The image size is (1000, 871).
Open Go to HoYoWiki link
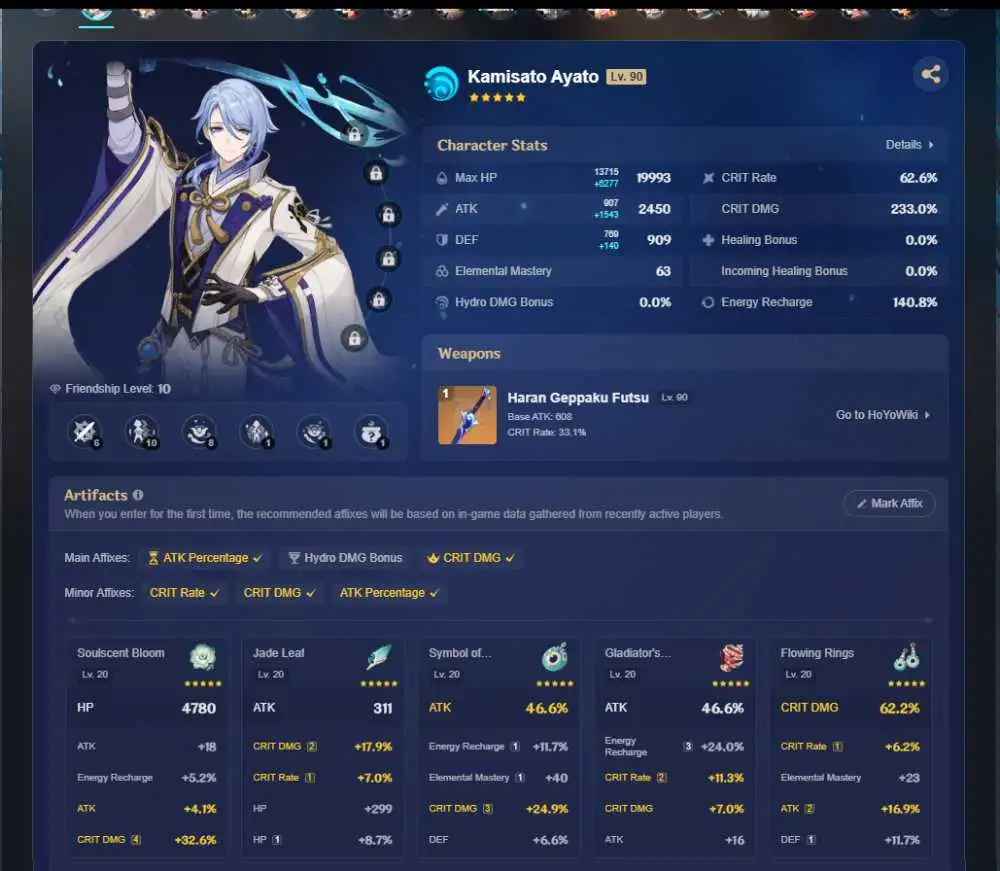point(883,415)
